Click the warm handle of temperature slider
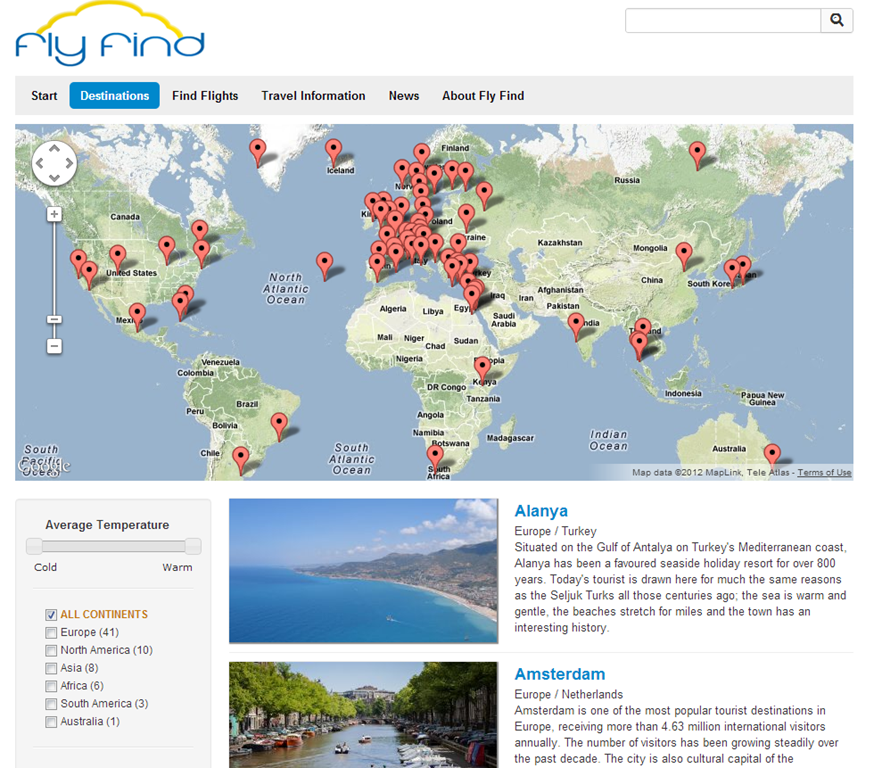882x768 pixels. [x=193, y=546]
